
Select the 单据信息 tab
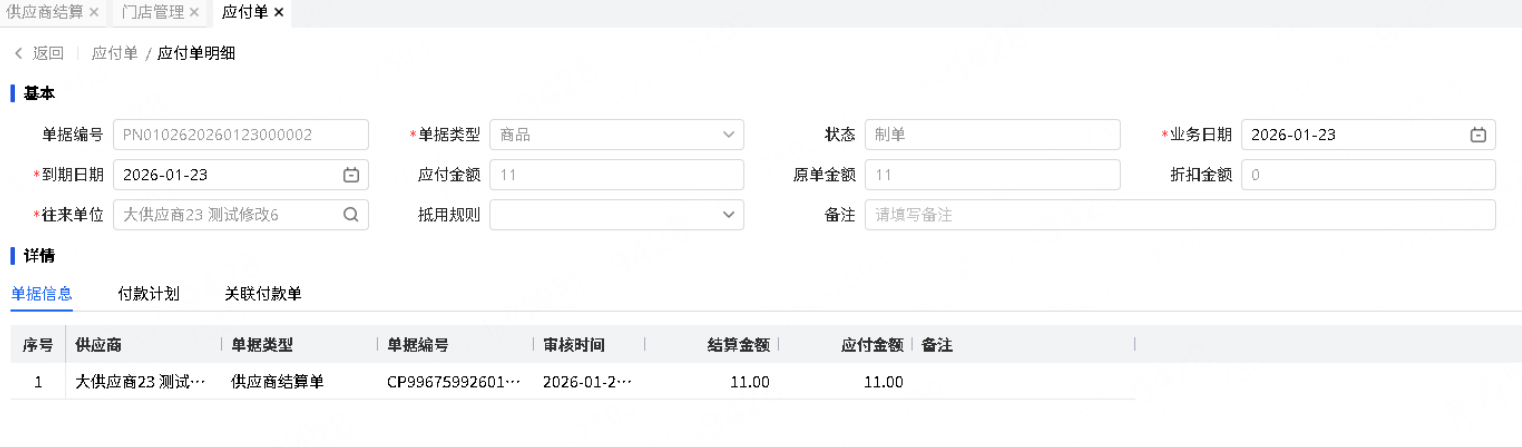[42, 294]
